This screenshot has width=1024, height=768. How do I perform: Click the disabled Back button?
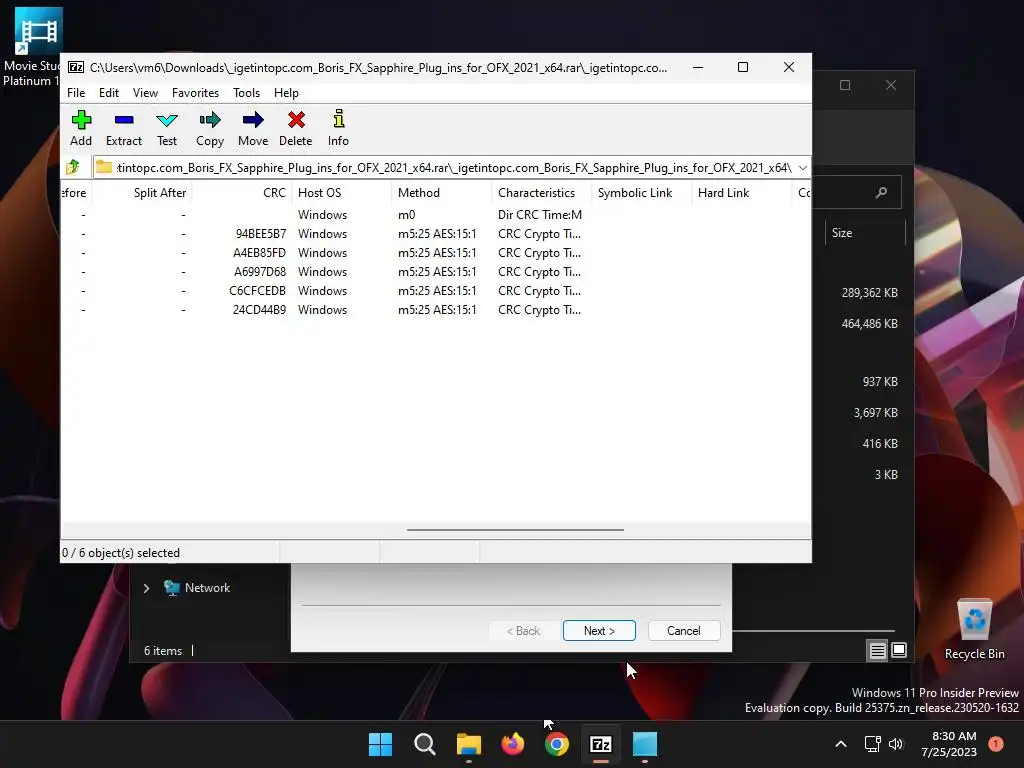coord(523,631)
